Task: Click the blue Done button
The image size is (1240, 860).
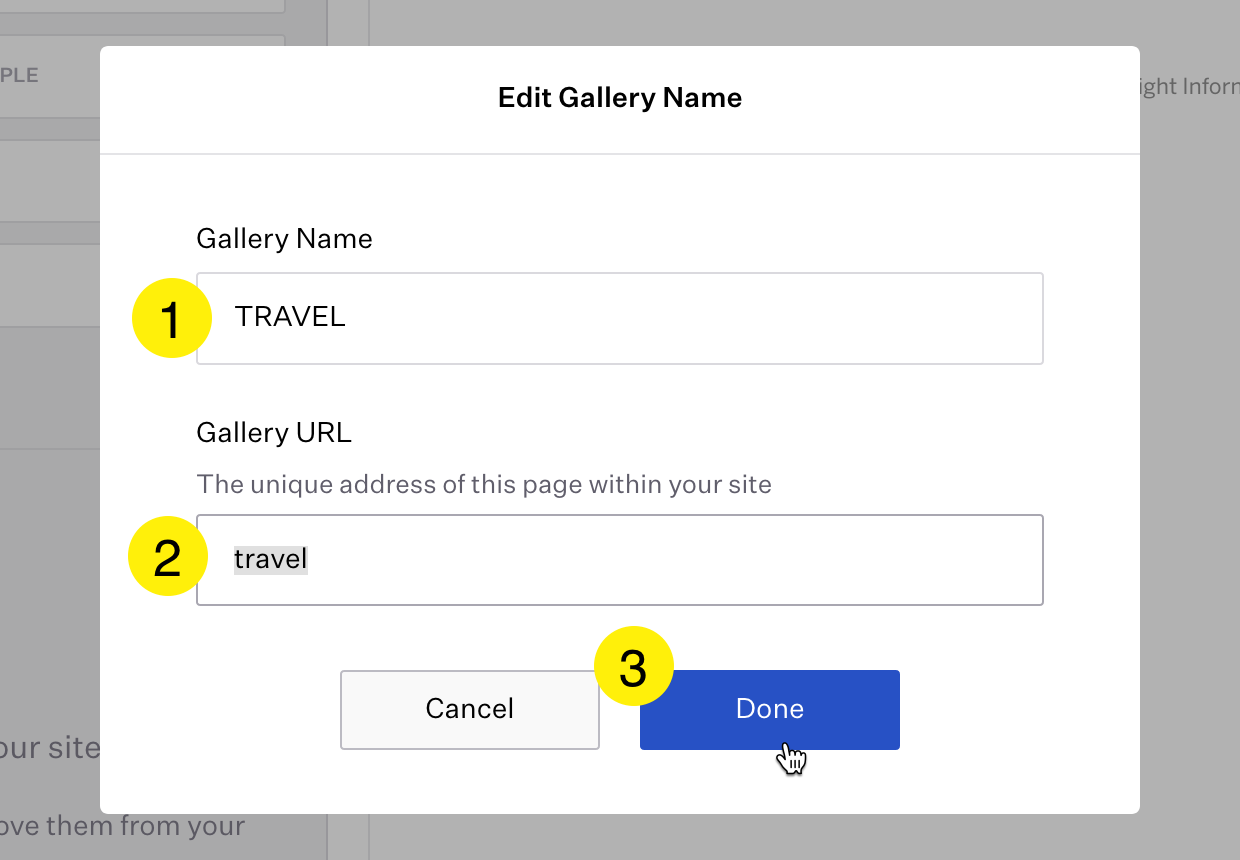Action: [769, 709]
